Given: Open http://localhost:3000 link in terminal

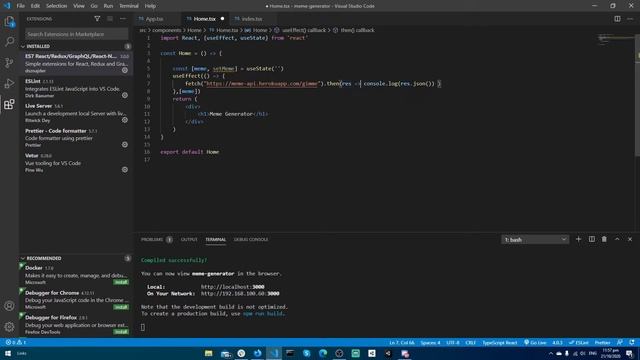Looking at the screenshot, I should click(x=233, y=287).
